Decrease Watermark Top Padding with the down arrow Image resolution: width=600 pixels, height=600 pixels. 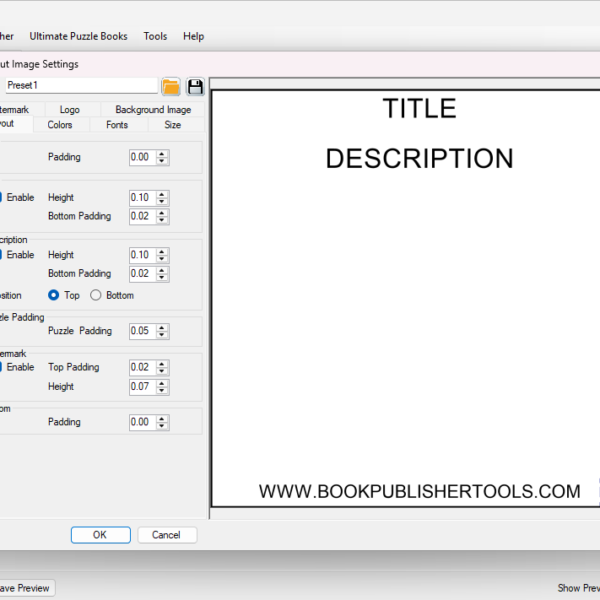coord(163,371)
